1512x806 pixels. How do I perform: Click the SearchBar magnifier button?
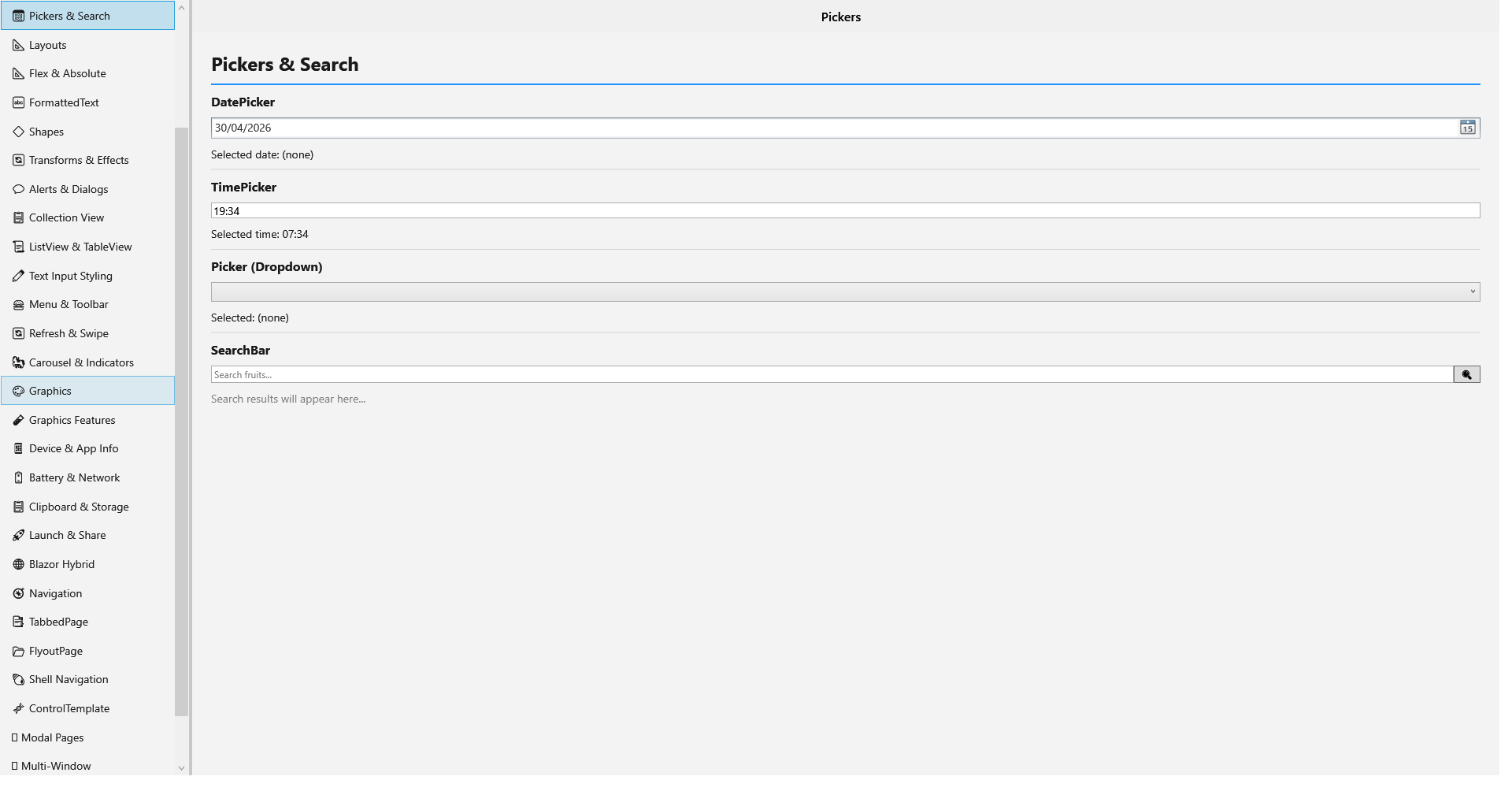[1466, 375]
